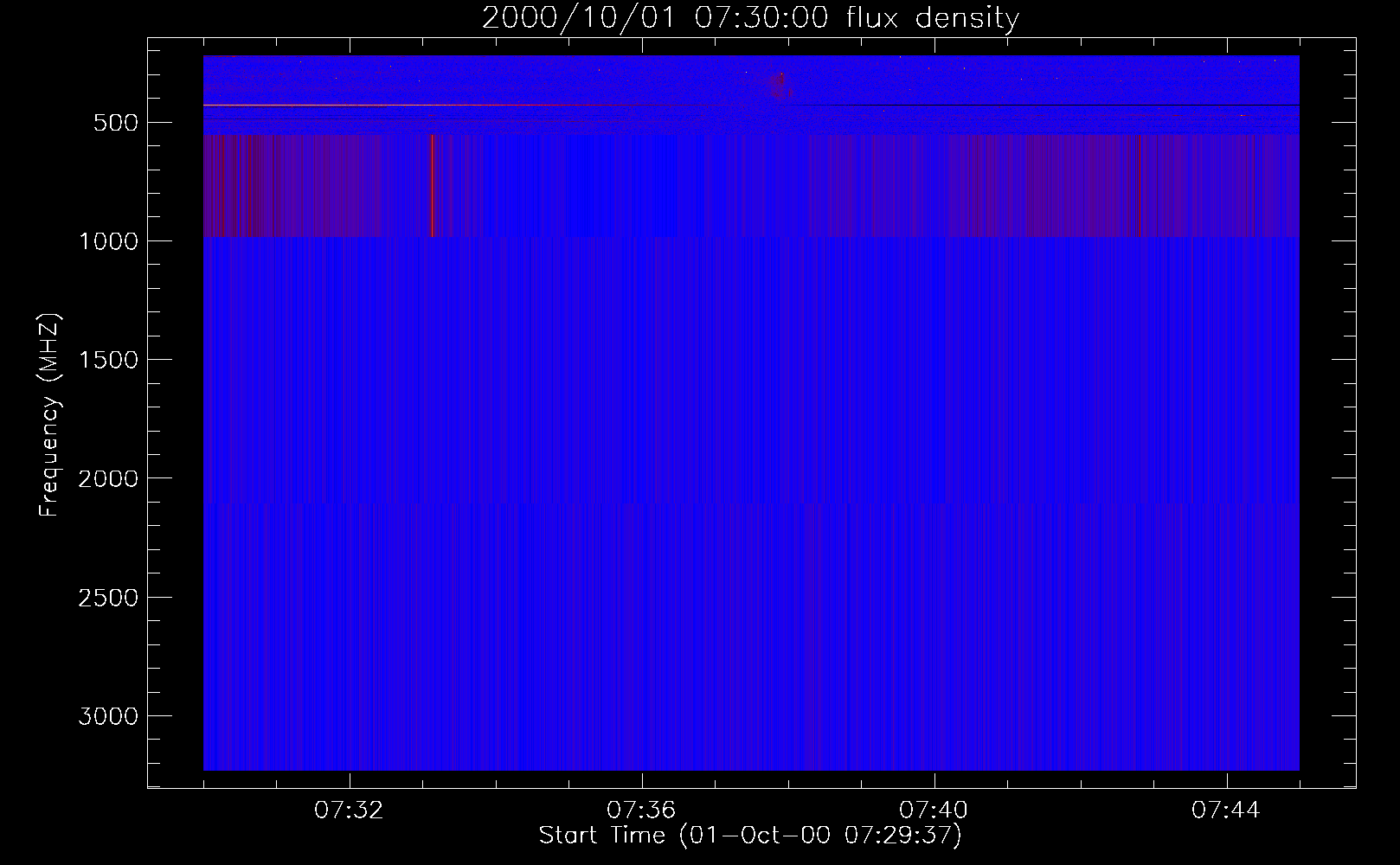Click the 'Start Time (01-Oct-00 07:29:37)' x-axis label
Screen dimensions: 1400x865
pos(750,836)
